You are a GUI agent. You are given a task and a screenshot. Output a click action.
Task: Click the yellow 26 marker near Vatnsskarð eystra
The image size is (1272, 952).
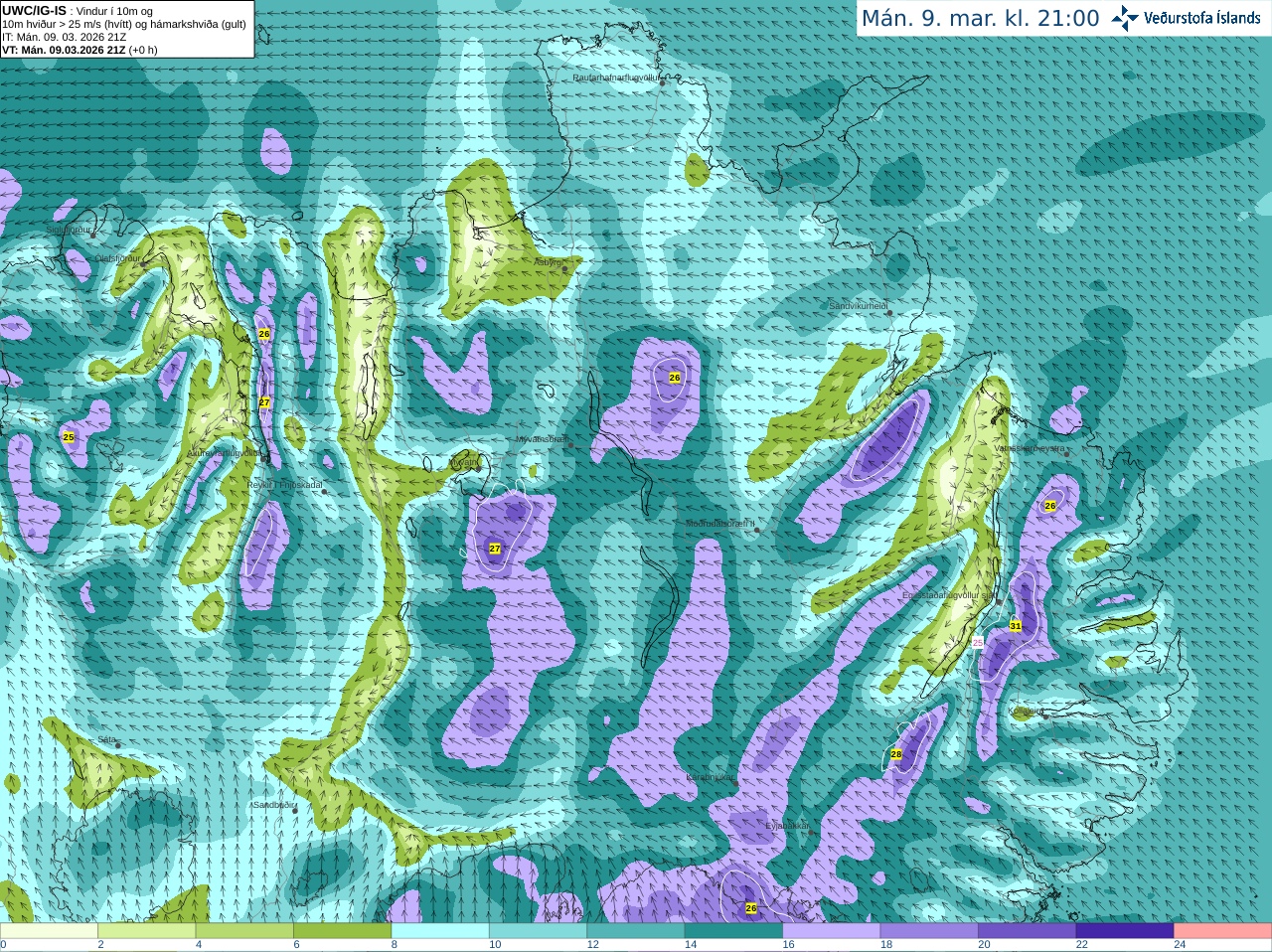pos(1050,506)
